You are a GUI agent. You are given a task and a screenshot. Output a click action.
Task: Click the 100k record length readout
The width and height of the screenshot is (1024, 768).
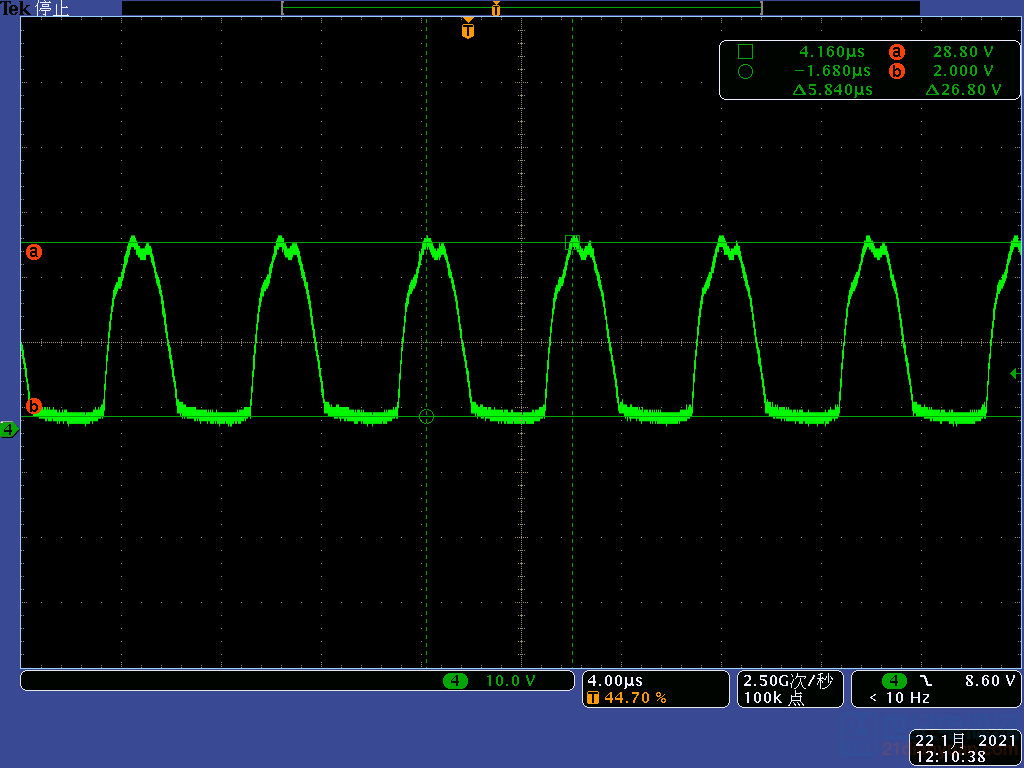click(774, 697)
